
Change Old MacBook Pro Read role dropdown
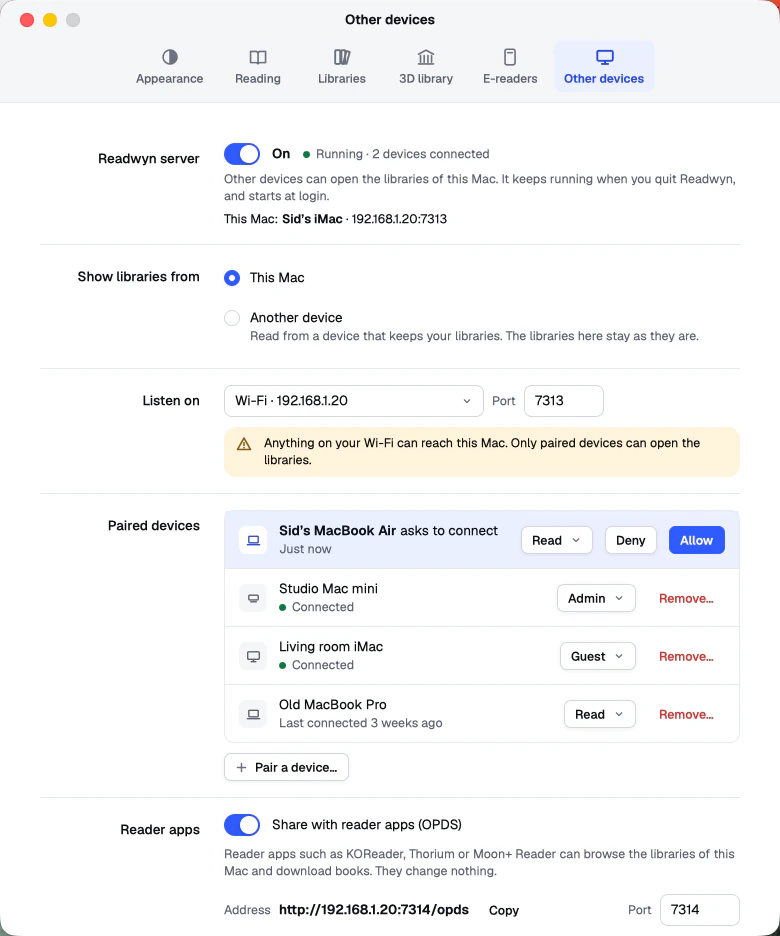pyautogui.click(x=600, y=714)
